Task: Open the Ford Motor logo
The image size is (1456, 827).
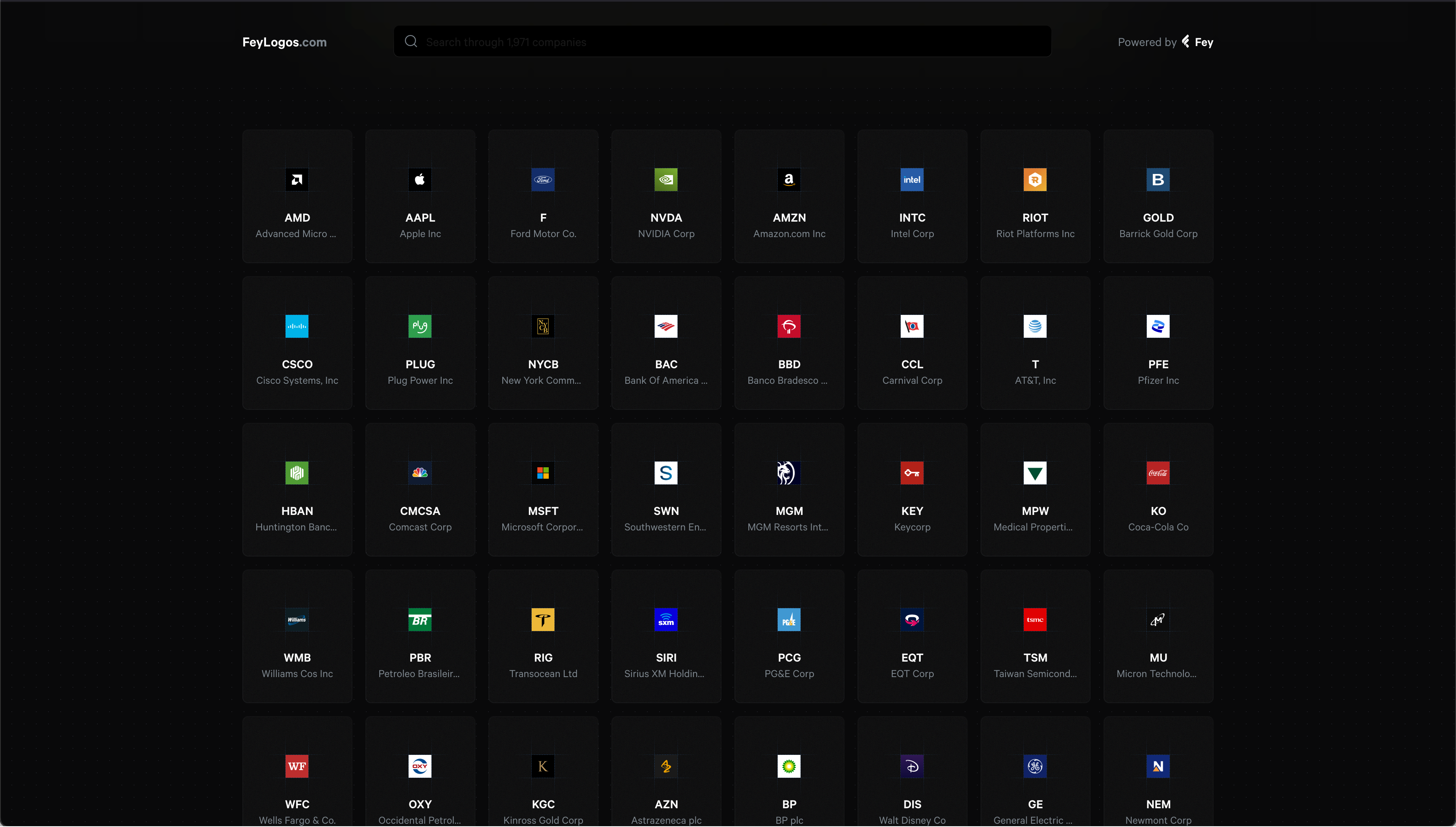Action: (543, 180)
